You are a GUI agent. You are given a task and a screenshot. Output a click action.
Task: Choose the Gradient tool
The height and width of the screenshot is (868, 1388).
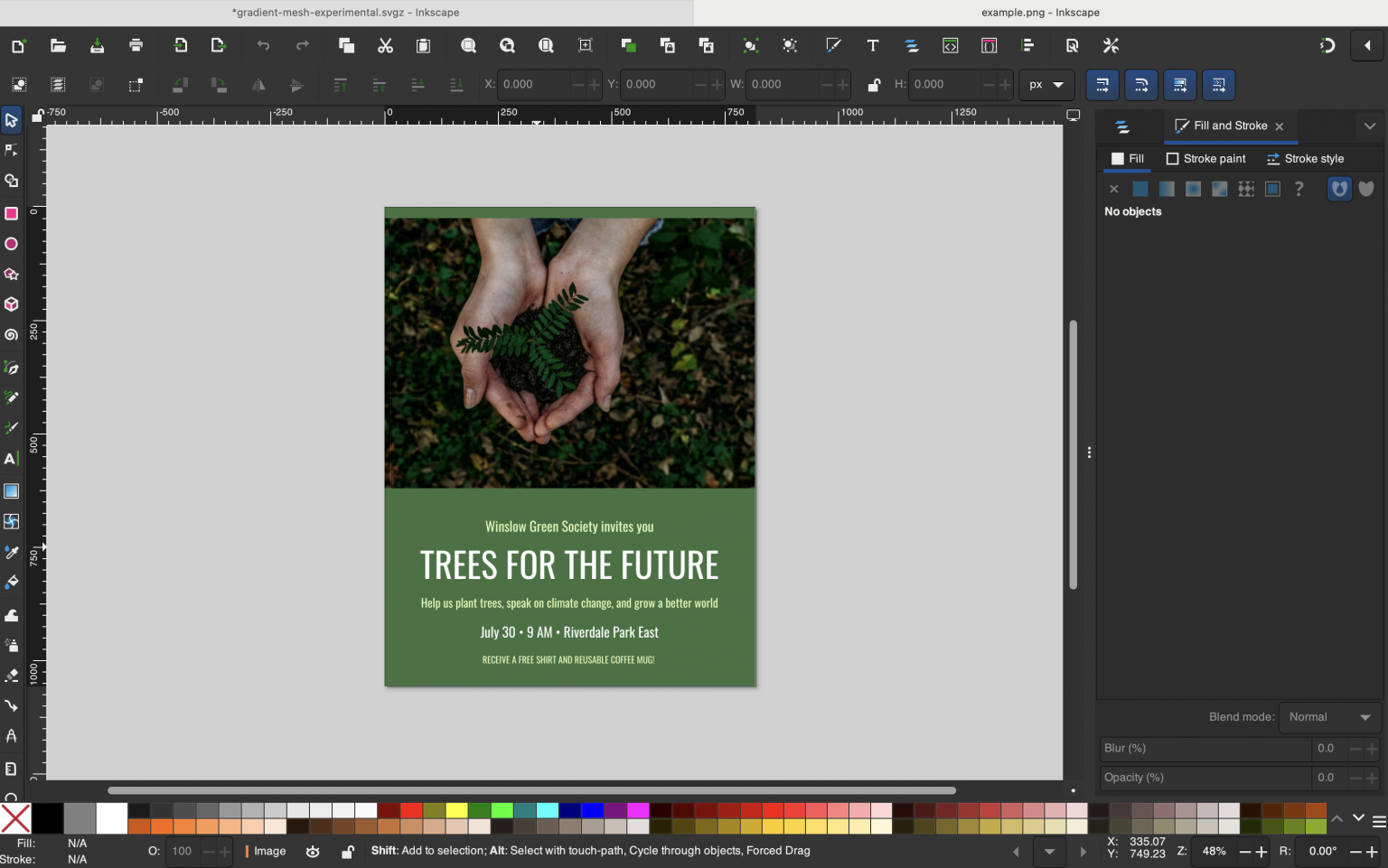coord(12,490)
